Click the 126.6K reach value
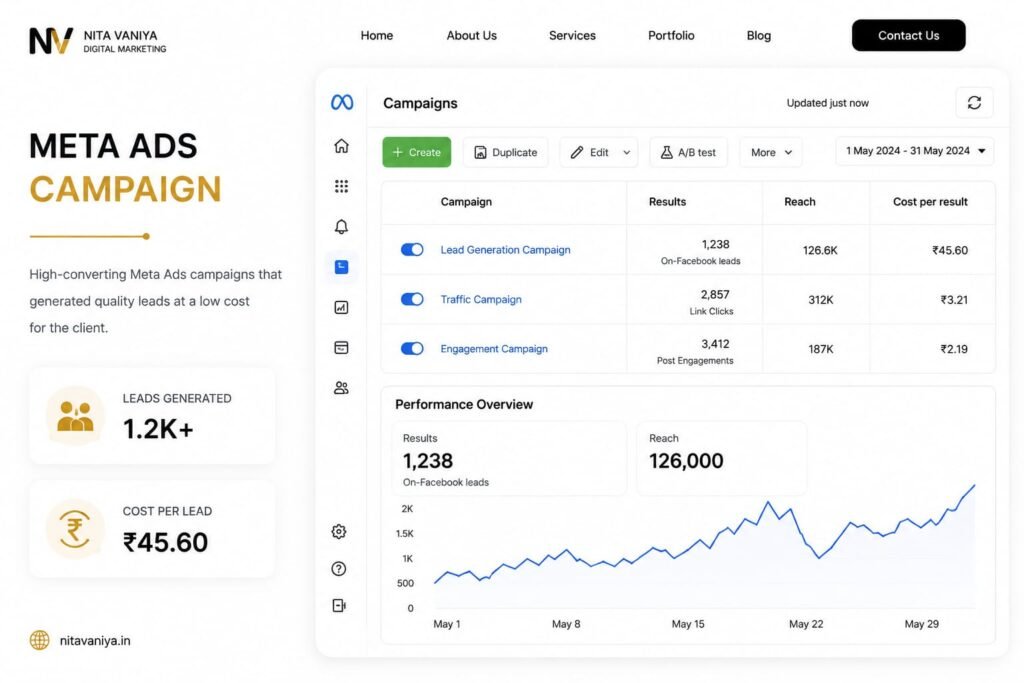1024x683 pixels. click(x=820, y=250)
